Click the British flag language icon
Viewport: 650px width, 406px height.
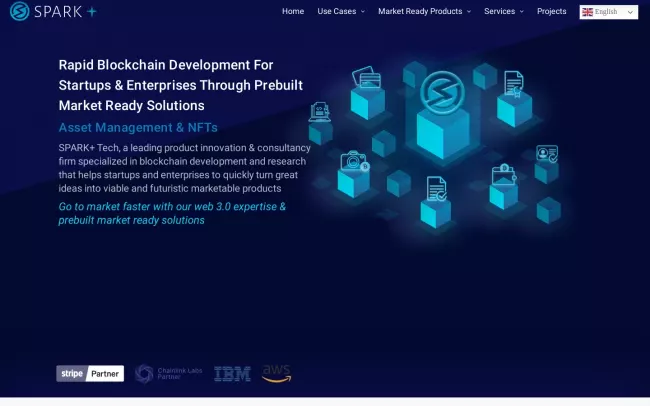point(588,12)
